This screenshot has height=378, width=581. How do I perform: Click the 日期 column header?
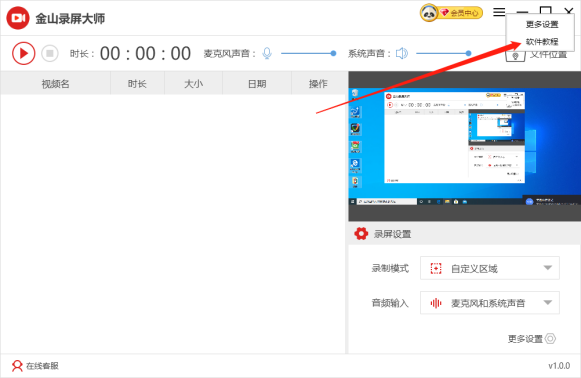tap(257, 84)
